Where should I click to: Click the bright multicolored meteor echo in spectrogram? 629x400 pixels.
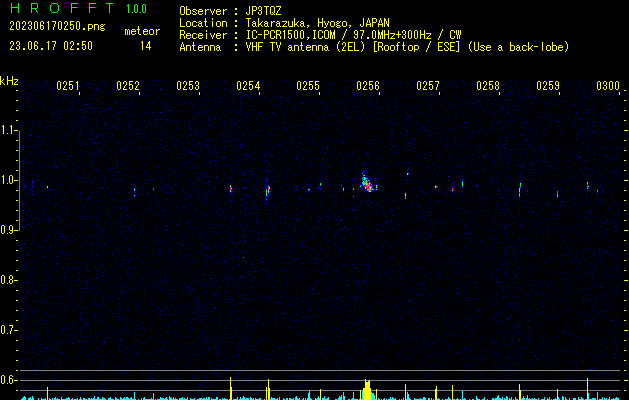pos(367,182)
